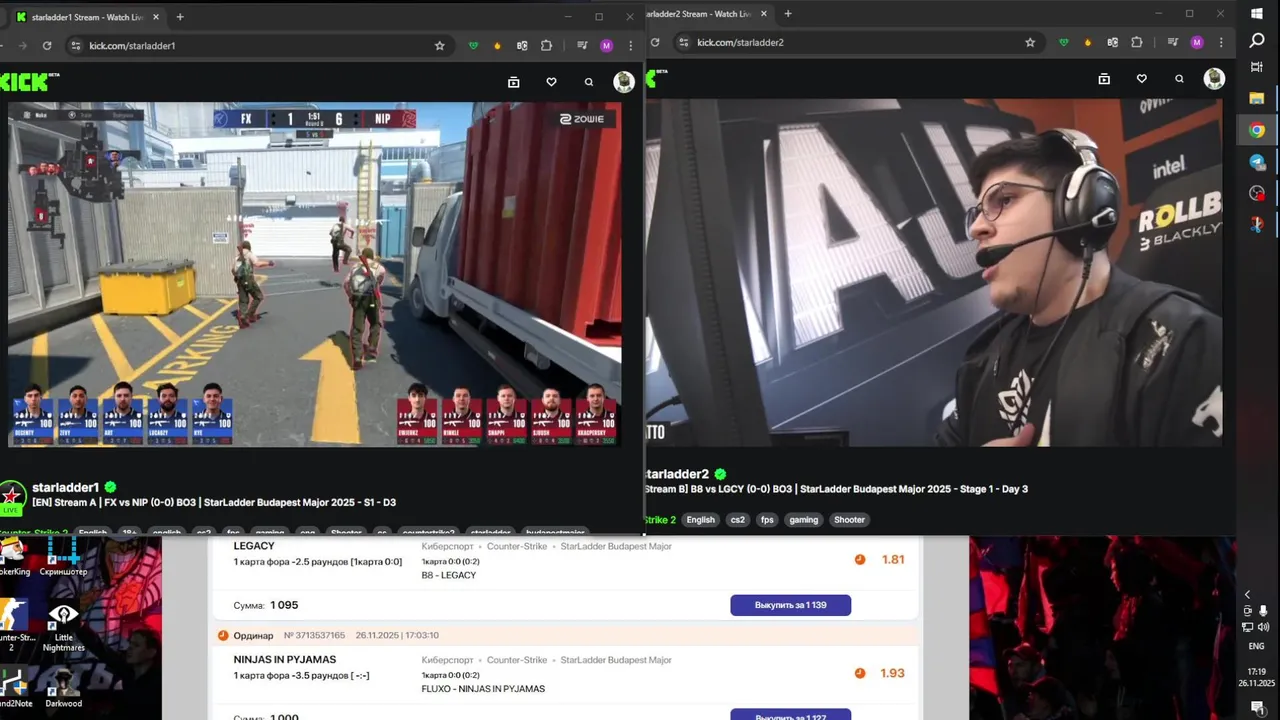
Task: Expand hidden system tray icons
Action: point(1247,595)
